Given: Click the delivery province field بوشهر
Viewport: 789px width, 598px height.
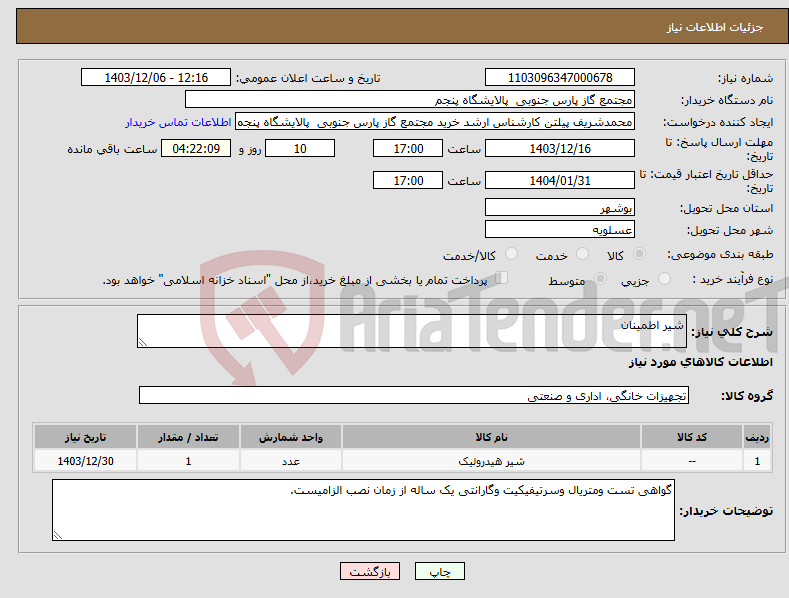Looking at the screenshot, I should 560,207.
